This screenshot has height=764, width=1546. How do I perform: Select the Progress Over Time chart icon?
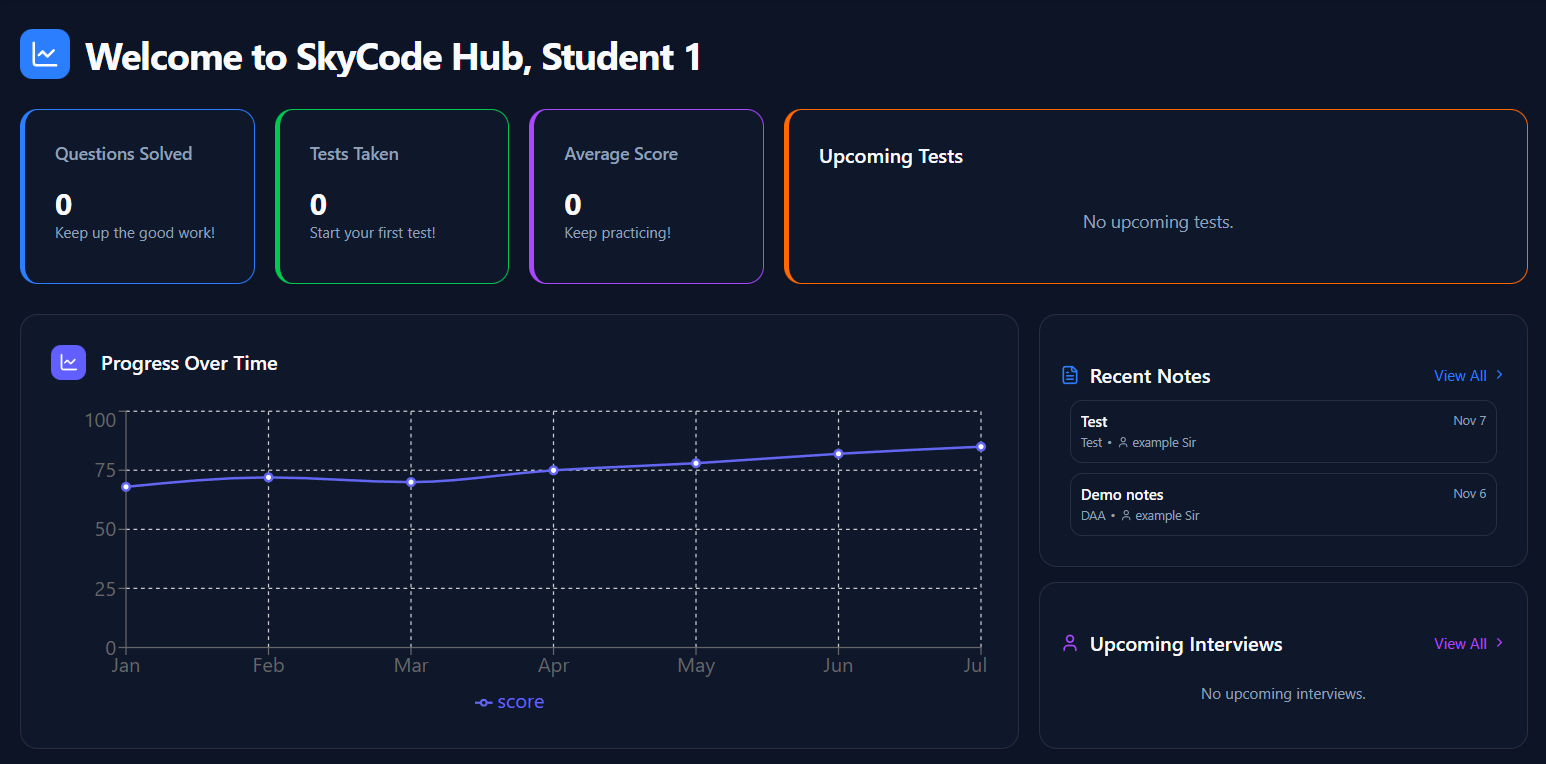[68, 362]
